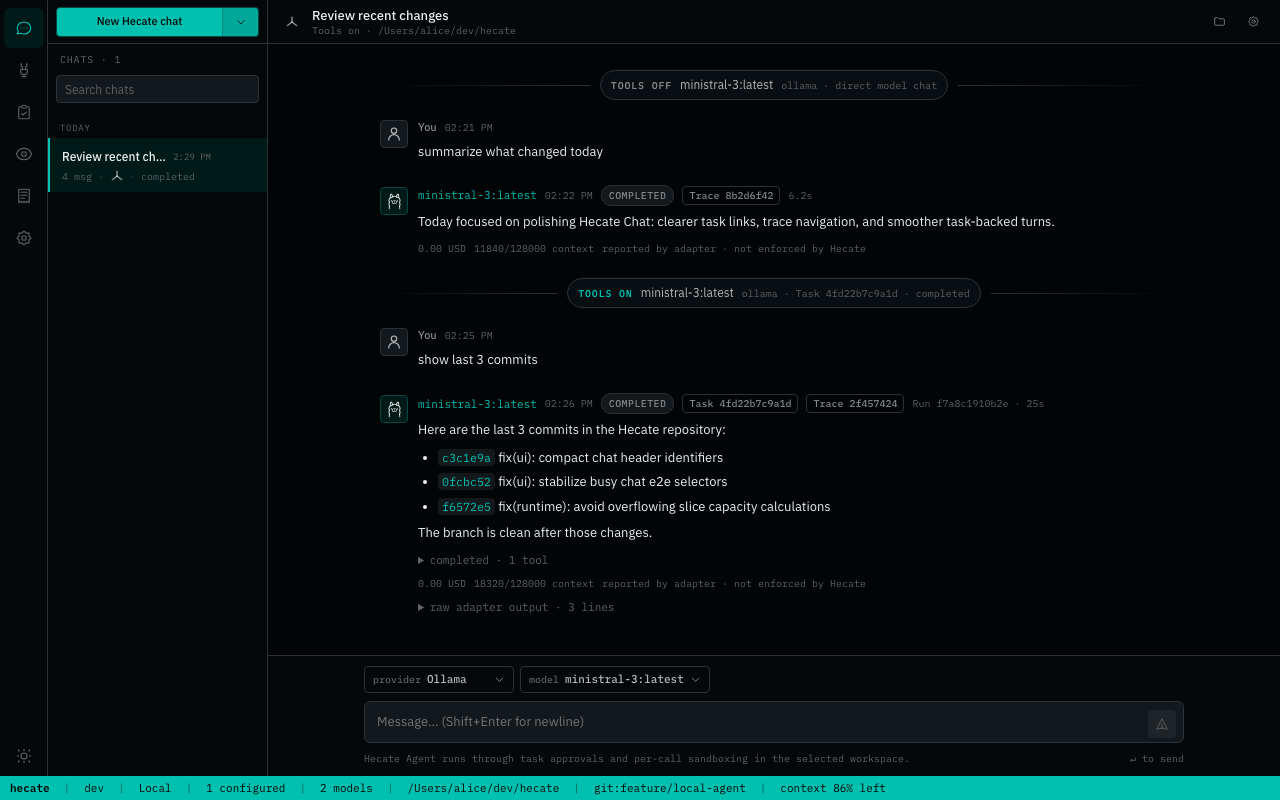Open the document logs icon in left rail

tap(24, 196)
